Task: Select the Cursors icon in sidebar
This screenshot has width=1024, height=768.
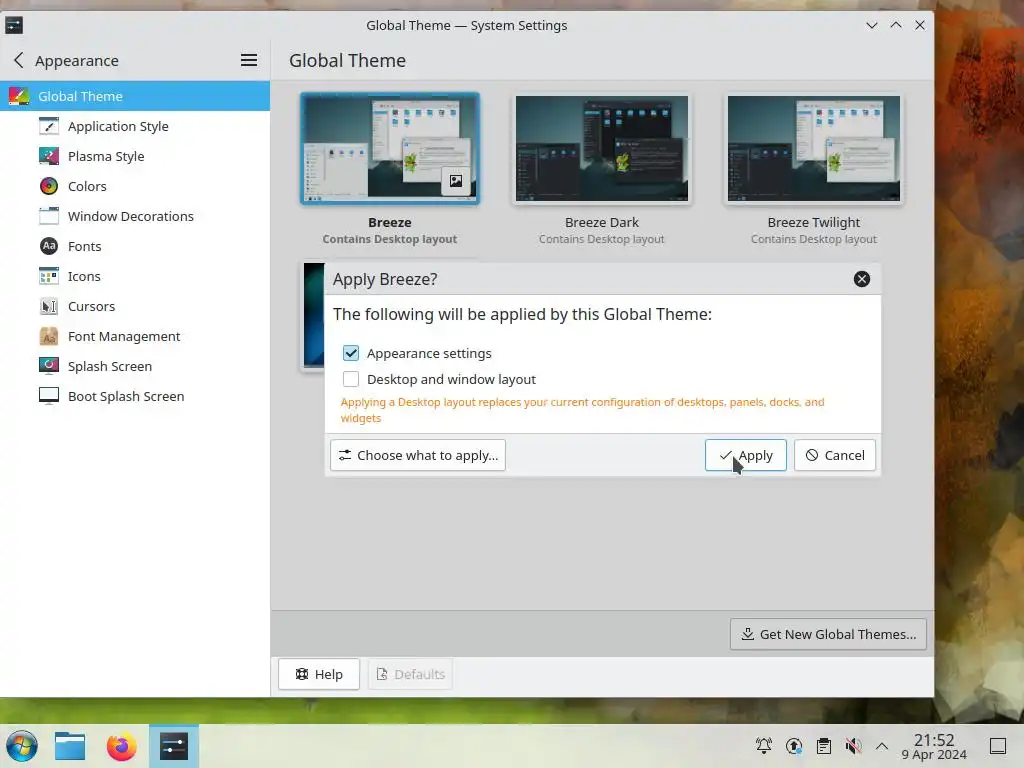Action: point(49,306)
